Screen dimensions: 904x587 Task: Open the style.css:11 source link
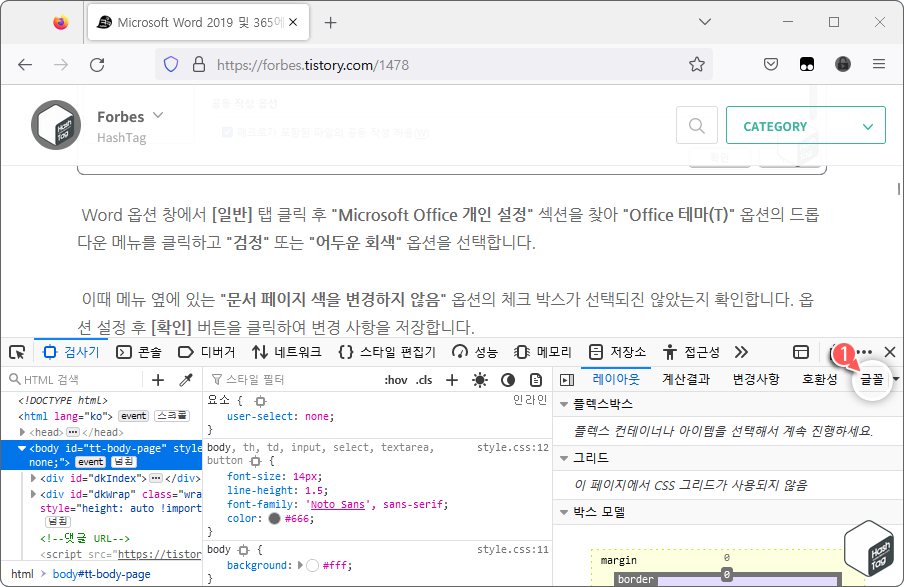(x=513, y=550)
